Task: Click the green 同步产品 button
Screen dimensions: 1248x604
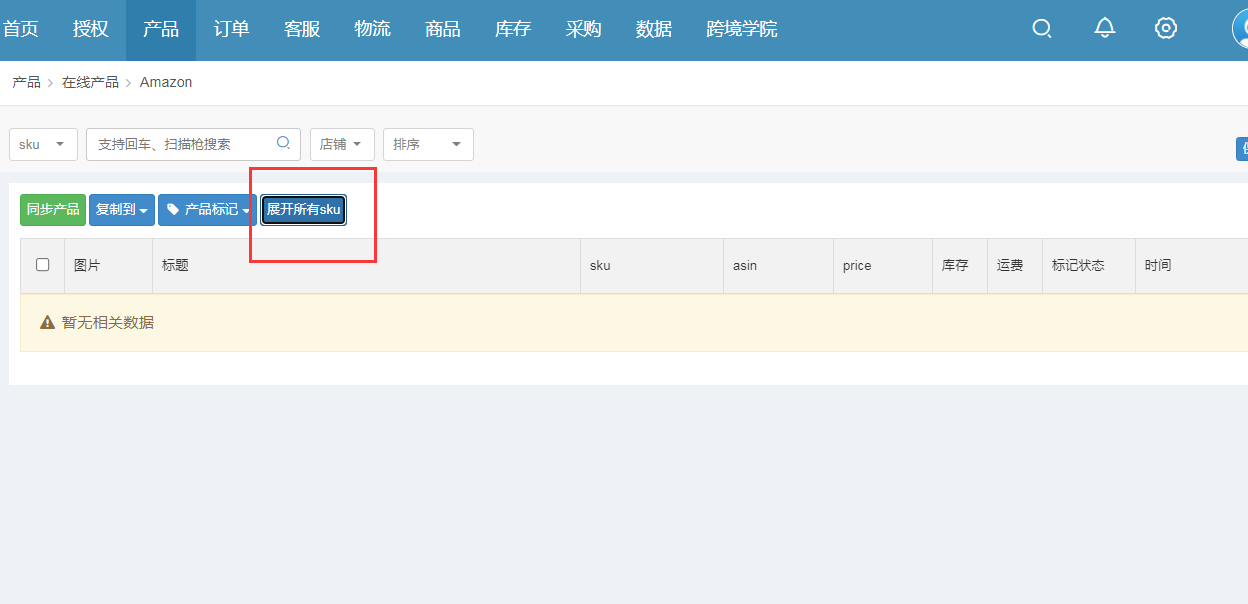Action: [53, 210]
